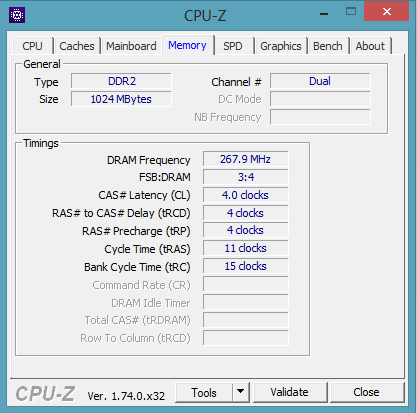Click the empty Total CAS# (tRDRAM) field
The height and width of the screenshot is (413, 417).
click(x=246, y=320)
